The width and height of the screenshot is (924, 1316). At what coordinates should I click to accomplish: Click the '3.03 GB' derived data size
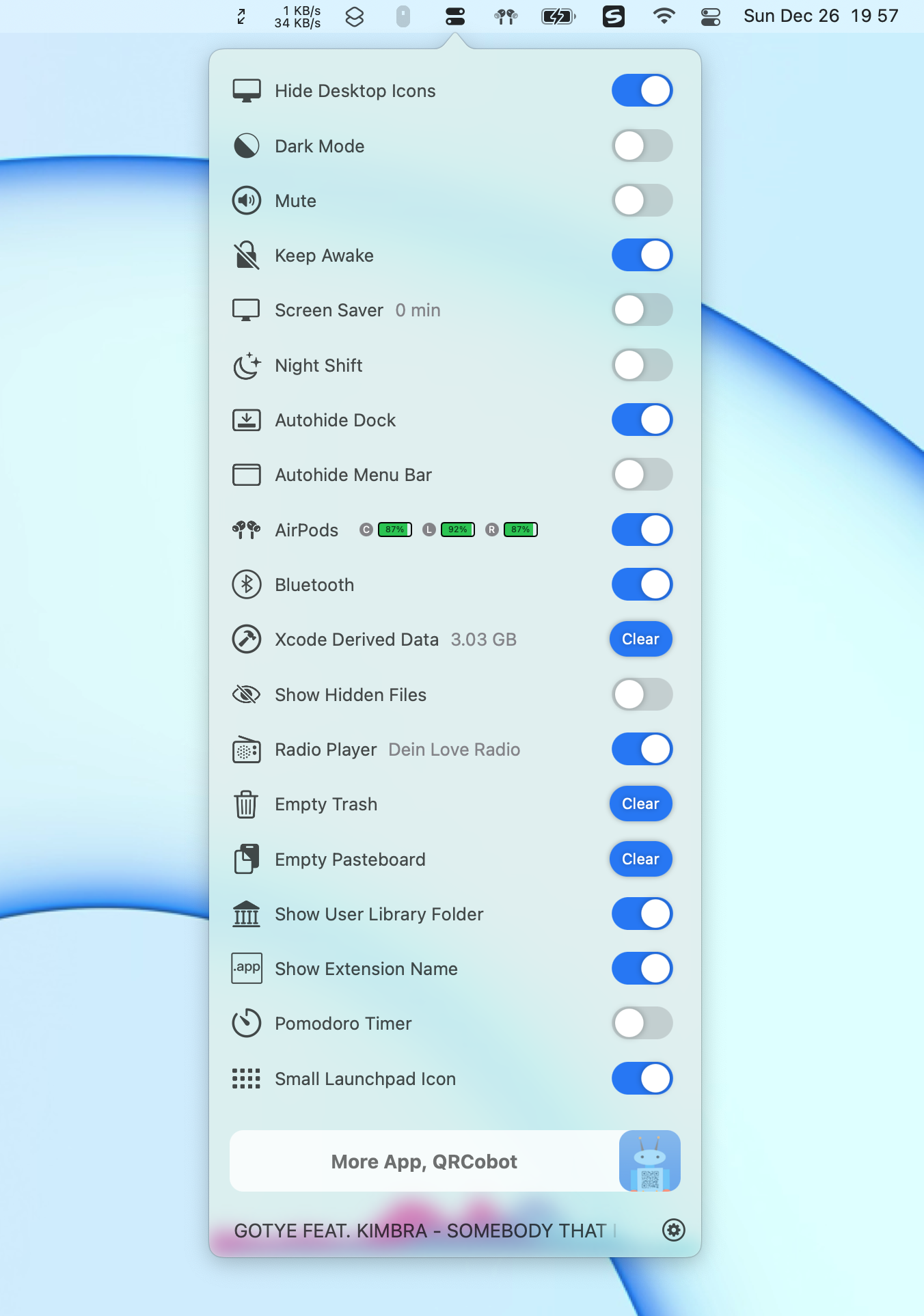tap(484, 640)
